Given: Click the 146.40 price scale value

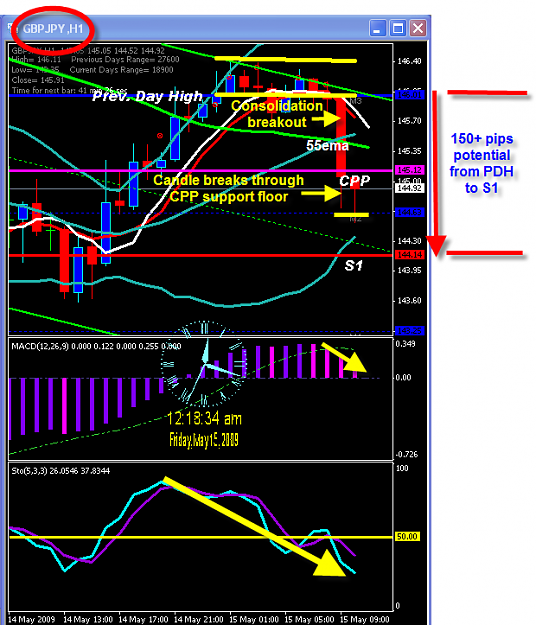Looking at the screenshot, I should click(x=409, y=61).
